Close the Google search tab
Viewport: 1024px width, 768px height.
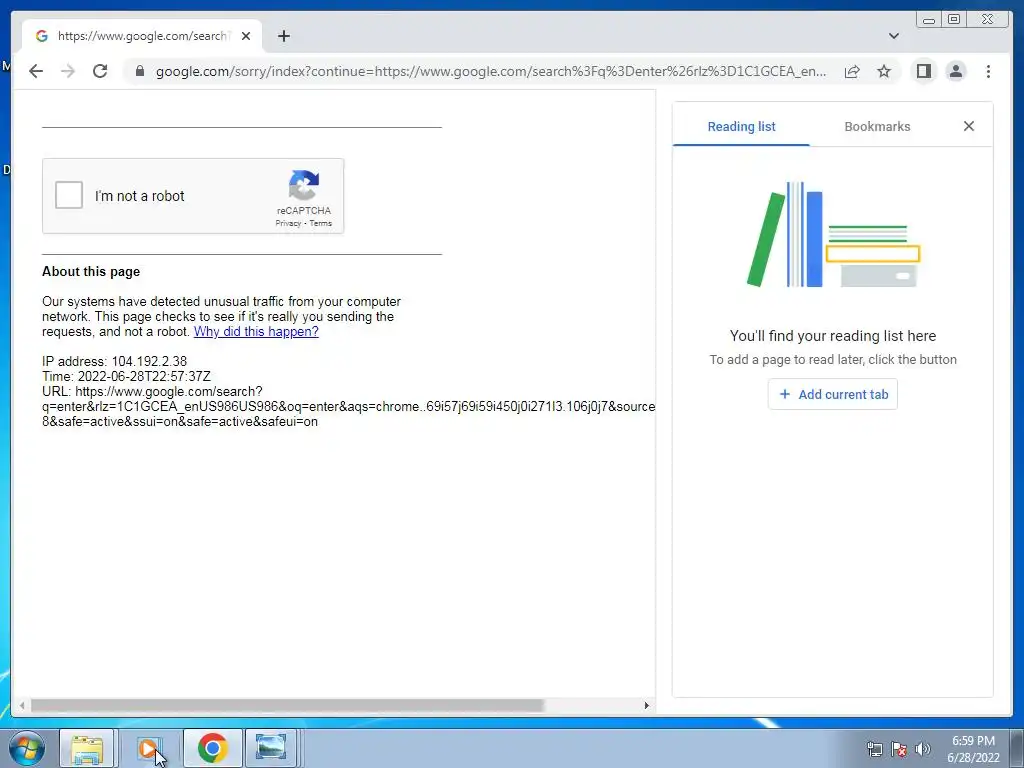pyautogui.click(x=246, y=36)
